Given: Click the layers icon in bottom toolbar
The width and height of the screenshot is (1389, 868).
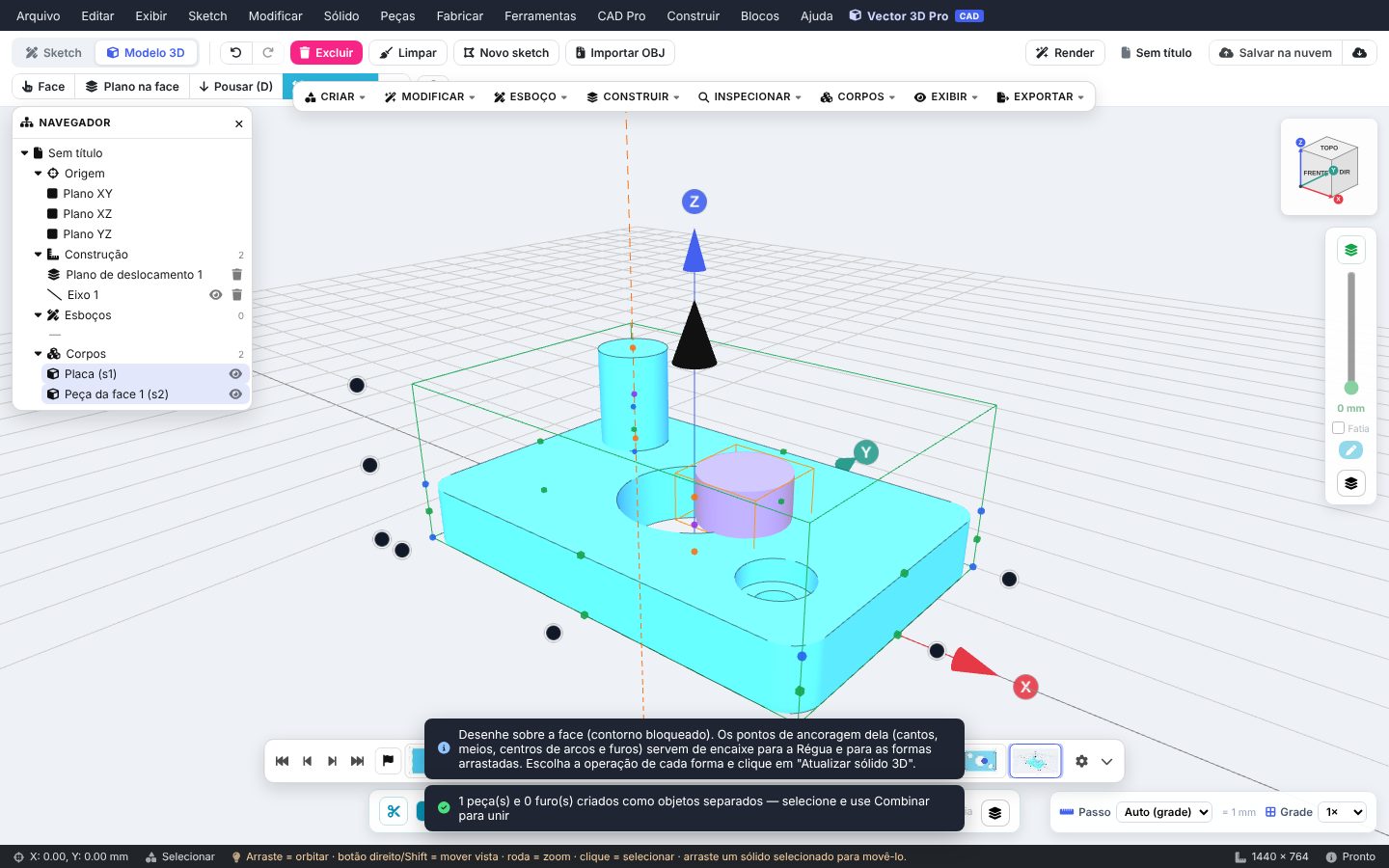Looking at the screenshot, I should pos(995,813).
